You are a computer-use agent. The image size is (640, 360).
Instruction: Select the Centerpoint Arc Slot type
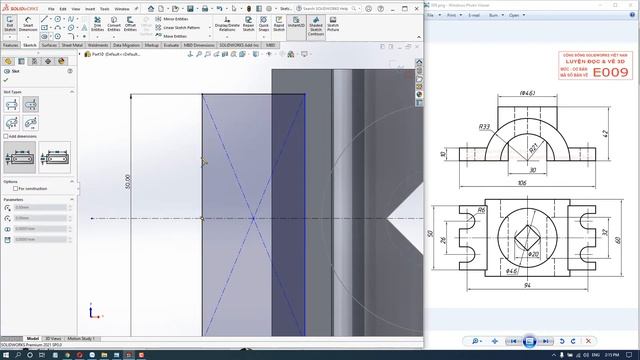click(31, 122)
